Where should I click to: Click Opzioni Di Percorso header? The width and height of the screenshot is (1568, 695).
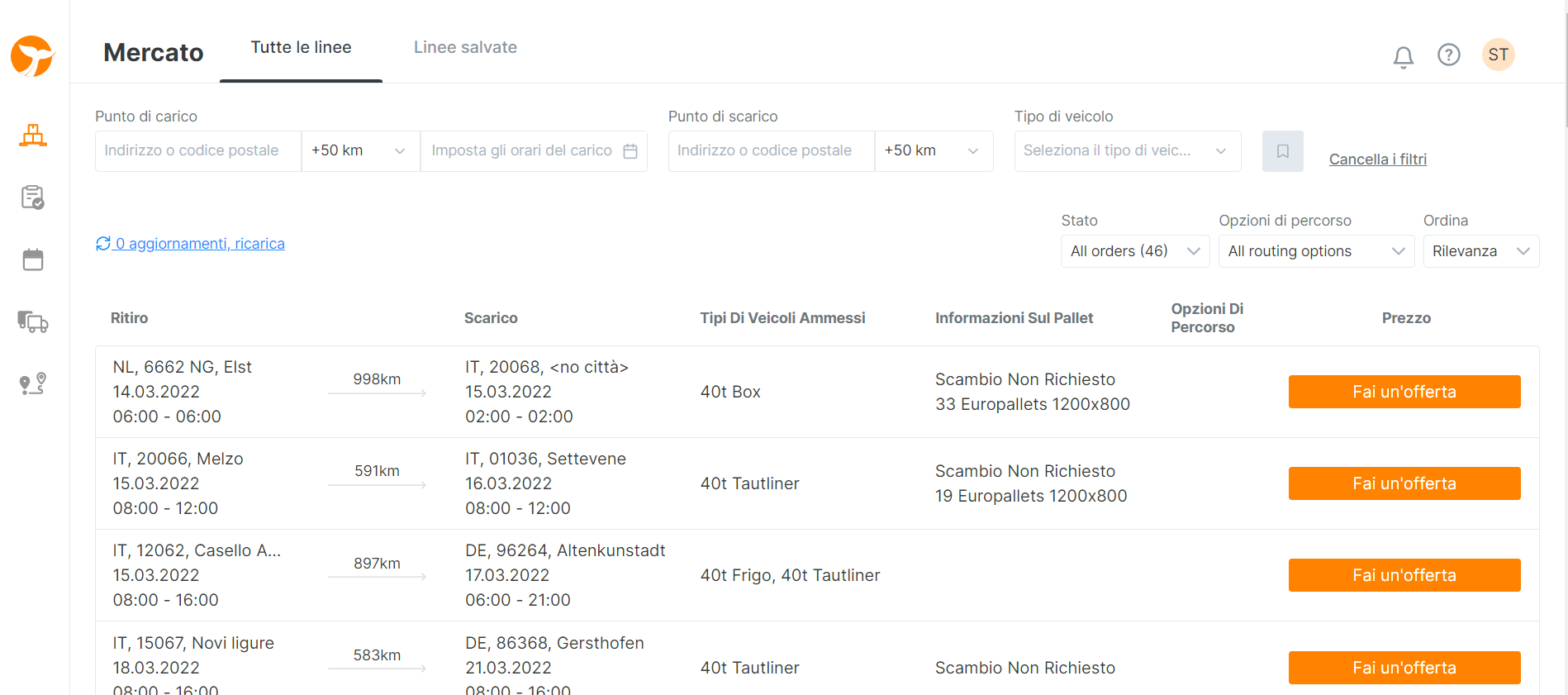coord(1207,318)
